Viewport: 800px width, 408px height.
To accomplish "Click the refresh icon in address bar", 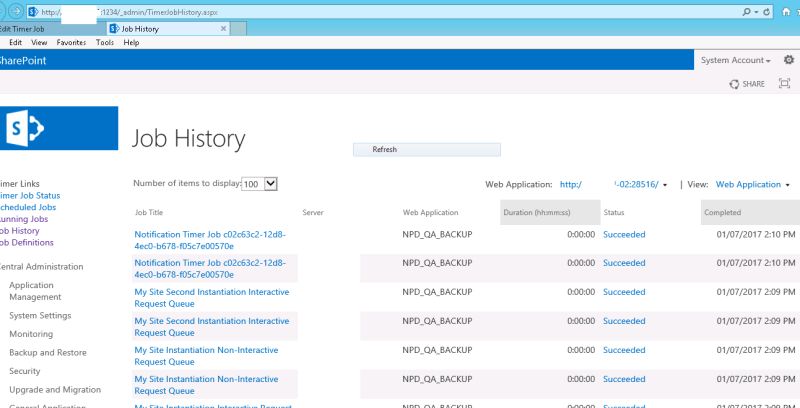I will click(766, 12).
